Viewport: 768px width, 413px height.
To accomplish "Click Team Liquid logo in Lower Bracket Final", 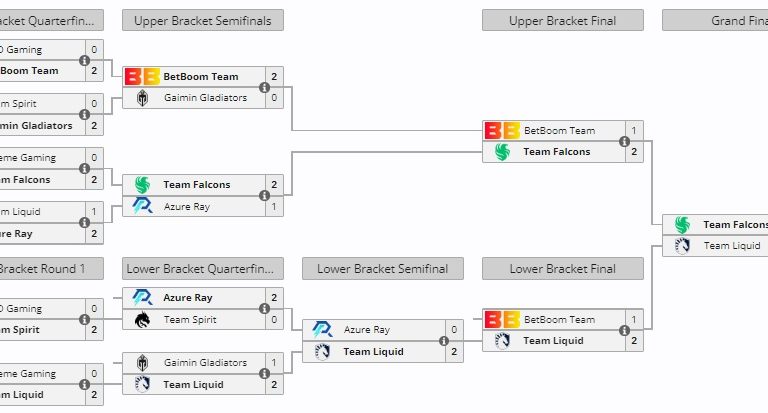I will point(502,341).
